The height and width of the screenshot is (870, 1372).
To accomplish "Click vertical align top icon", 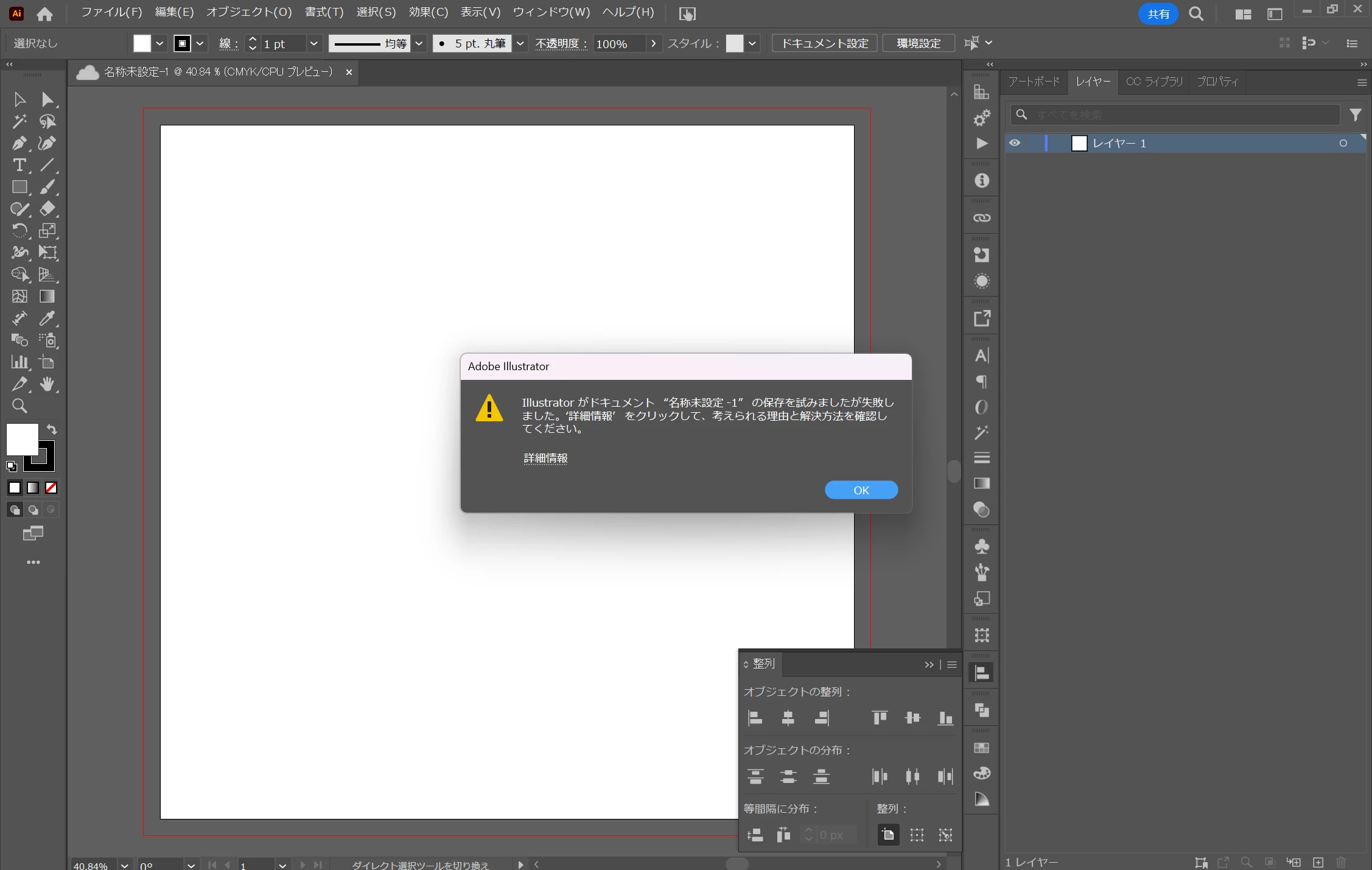I will [x=880, y=718].
